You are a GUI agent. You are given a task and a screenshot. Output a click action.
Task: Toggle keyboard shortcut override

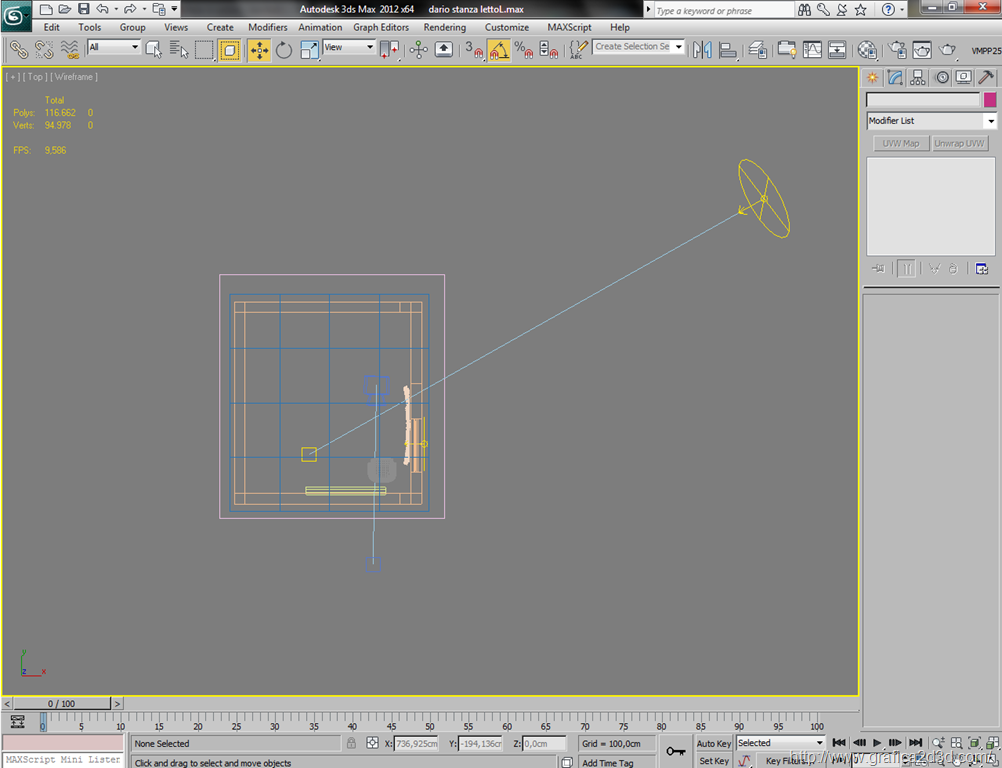(x=443, y=50)
